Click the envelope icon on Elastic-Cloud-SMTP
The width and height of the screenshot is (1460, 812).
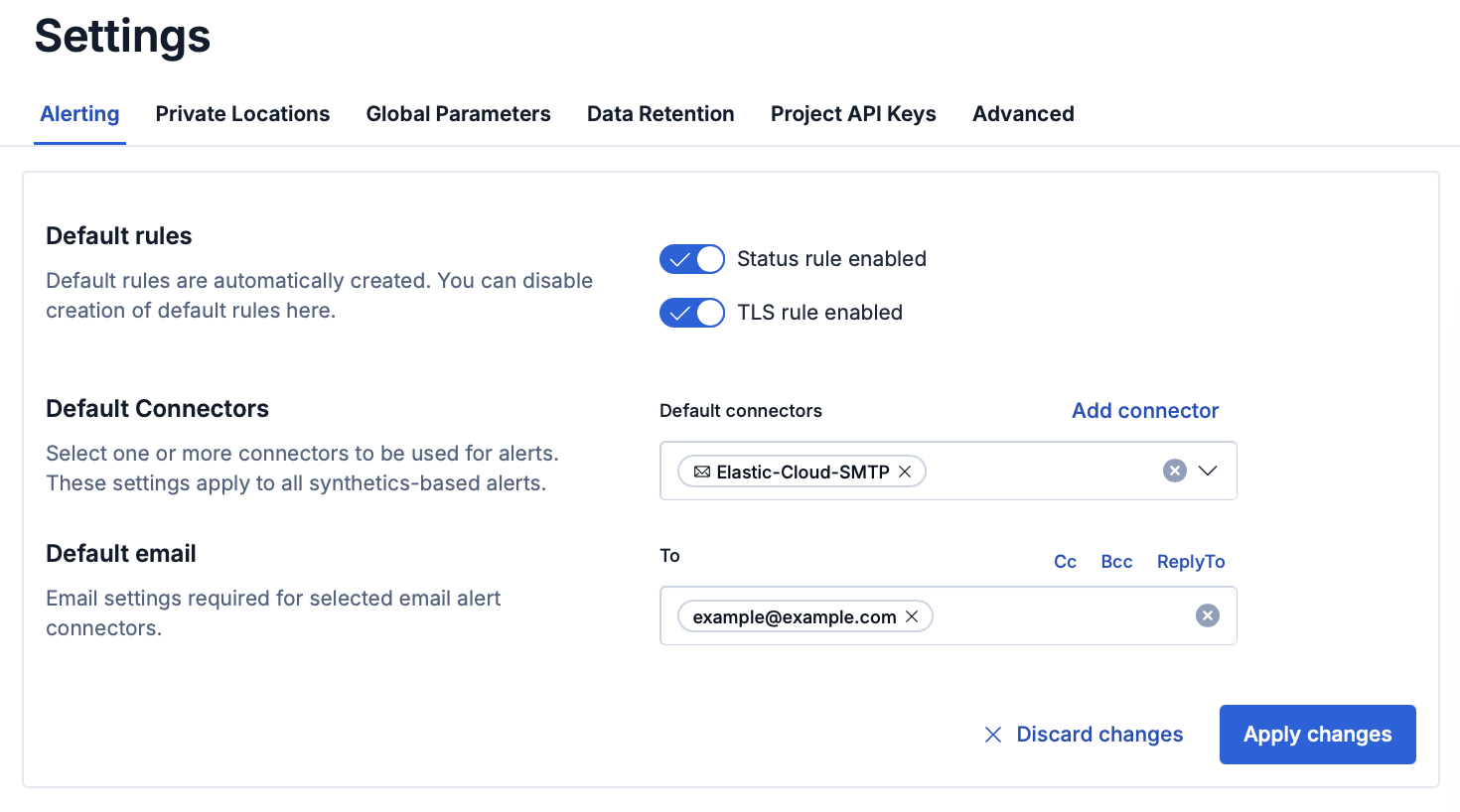click(x=700, y=472)
